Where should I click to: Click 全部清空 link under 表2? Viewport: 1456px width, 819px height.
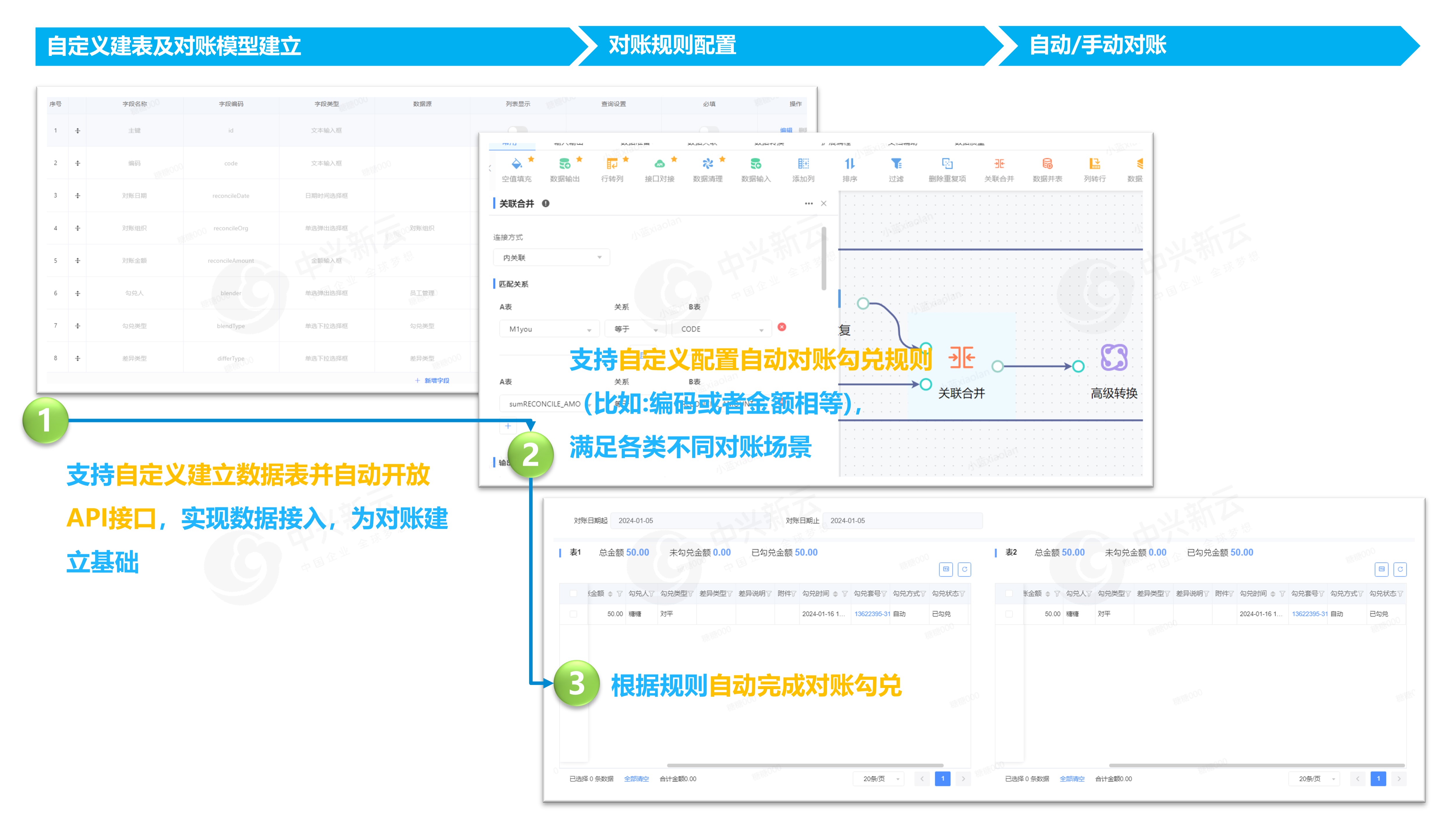point(1072,779)
